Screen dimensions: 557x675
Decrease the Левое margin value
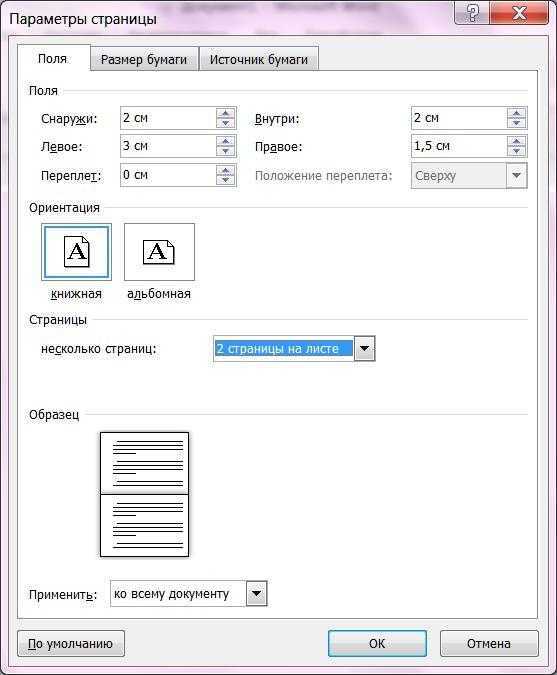(x=226, y=151)
